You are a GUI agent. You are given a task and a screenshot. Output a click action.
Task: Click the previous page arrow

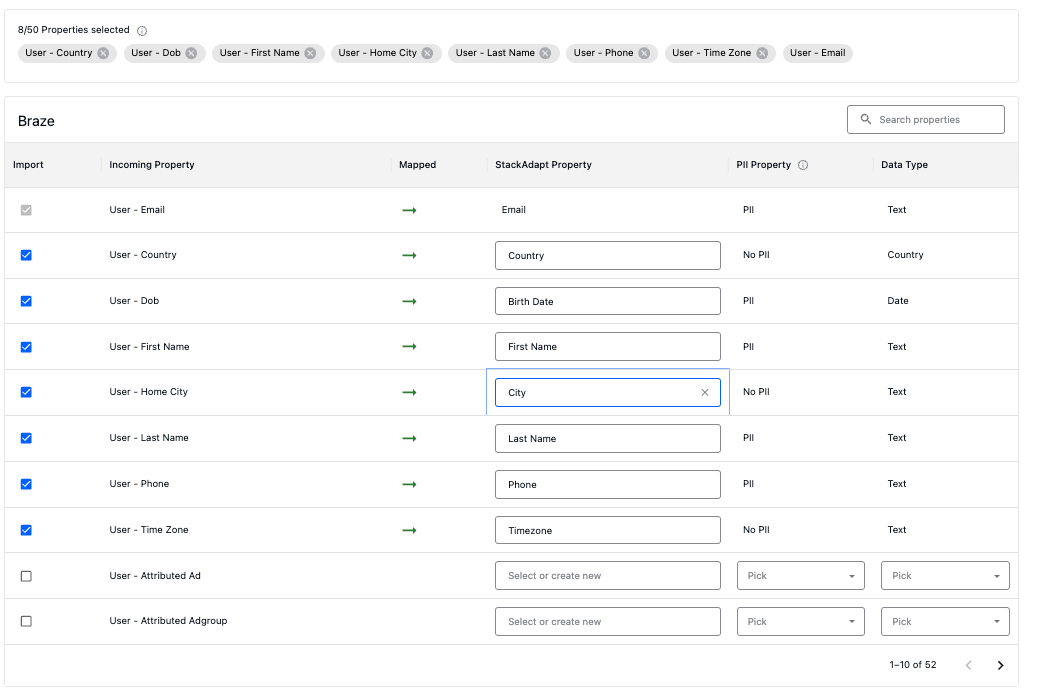(968, 664)
